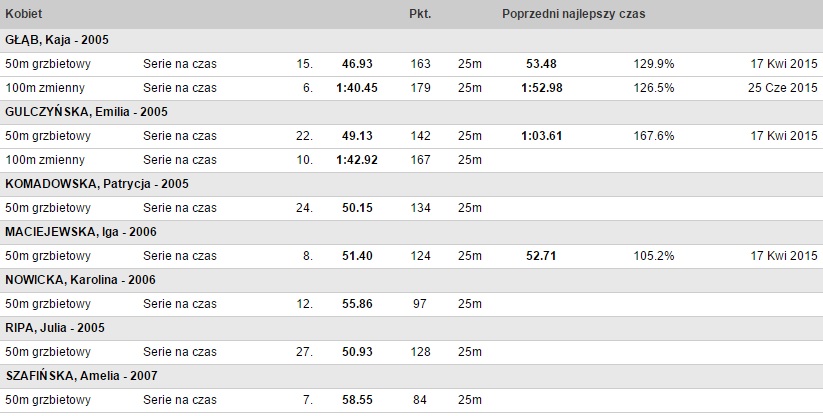Select Kaja Głąb's 46.93 backstroke time
The width and height of the screenshot is (823, 416).
[x=357, y=64]
